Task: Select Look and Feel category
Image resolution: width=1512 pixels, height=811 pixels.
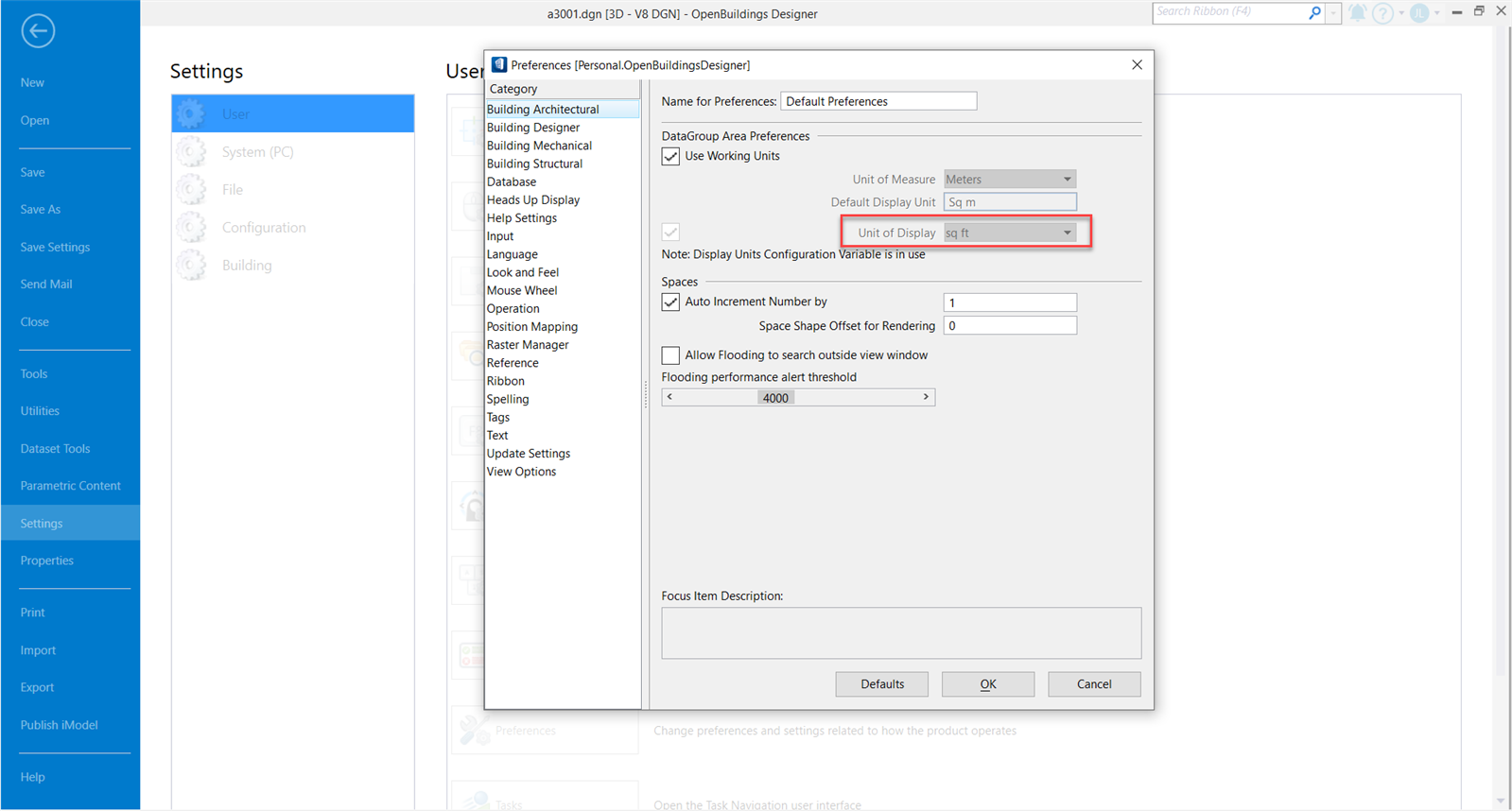Action: pos(562,272)
